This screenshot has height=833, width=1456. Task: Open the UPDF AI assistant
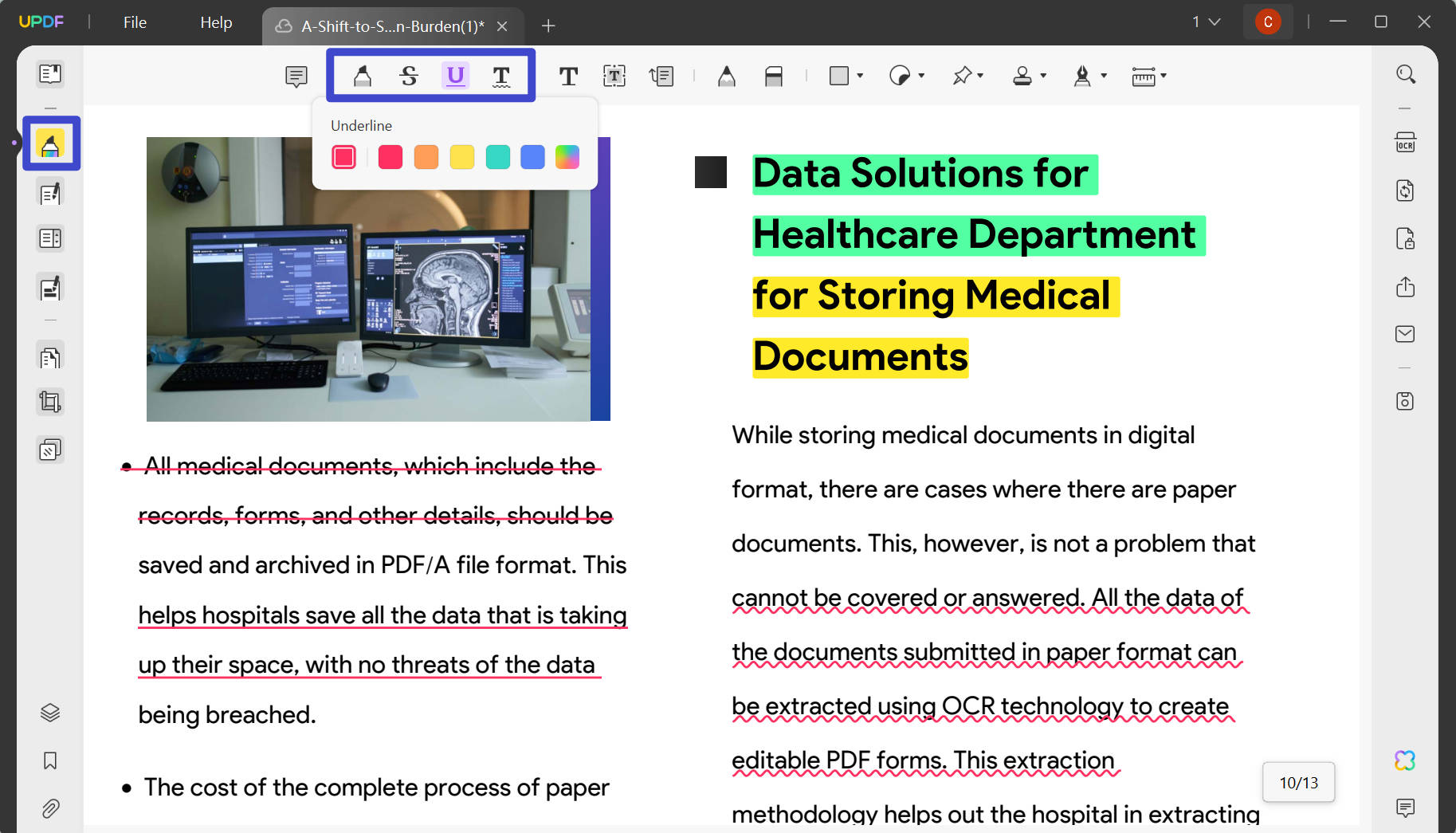click(x=1405, y=761)
